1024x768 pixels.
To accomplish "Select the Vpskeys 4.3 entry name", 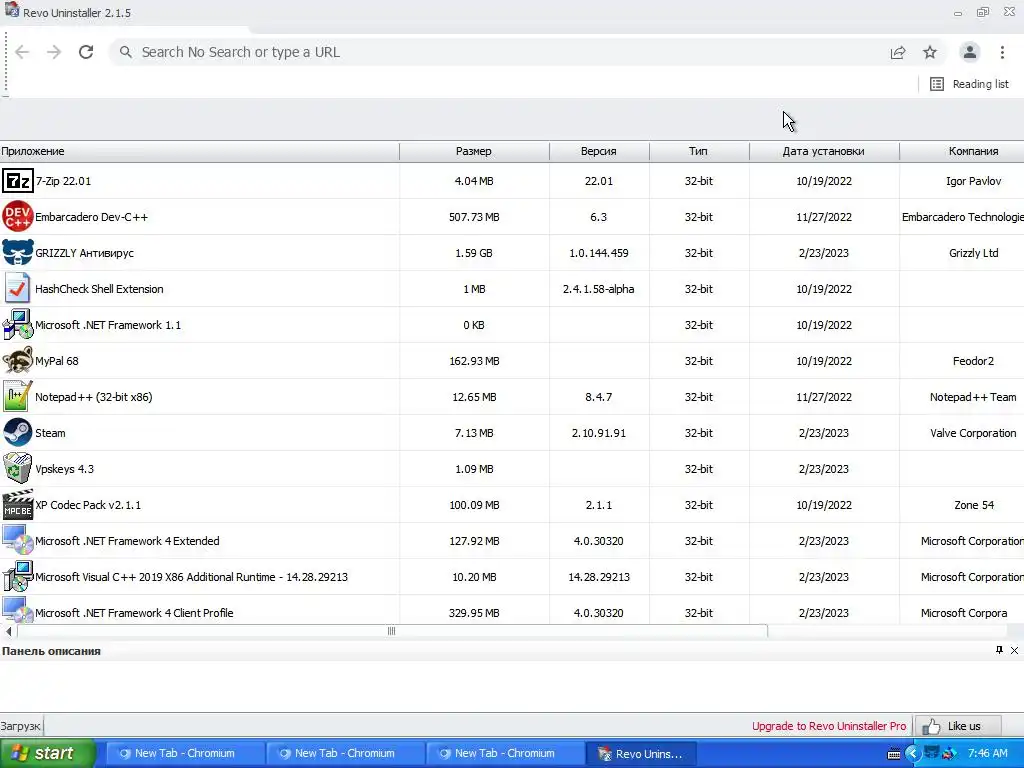I will click(65, 469).
